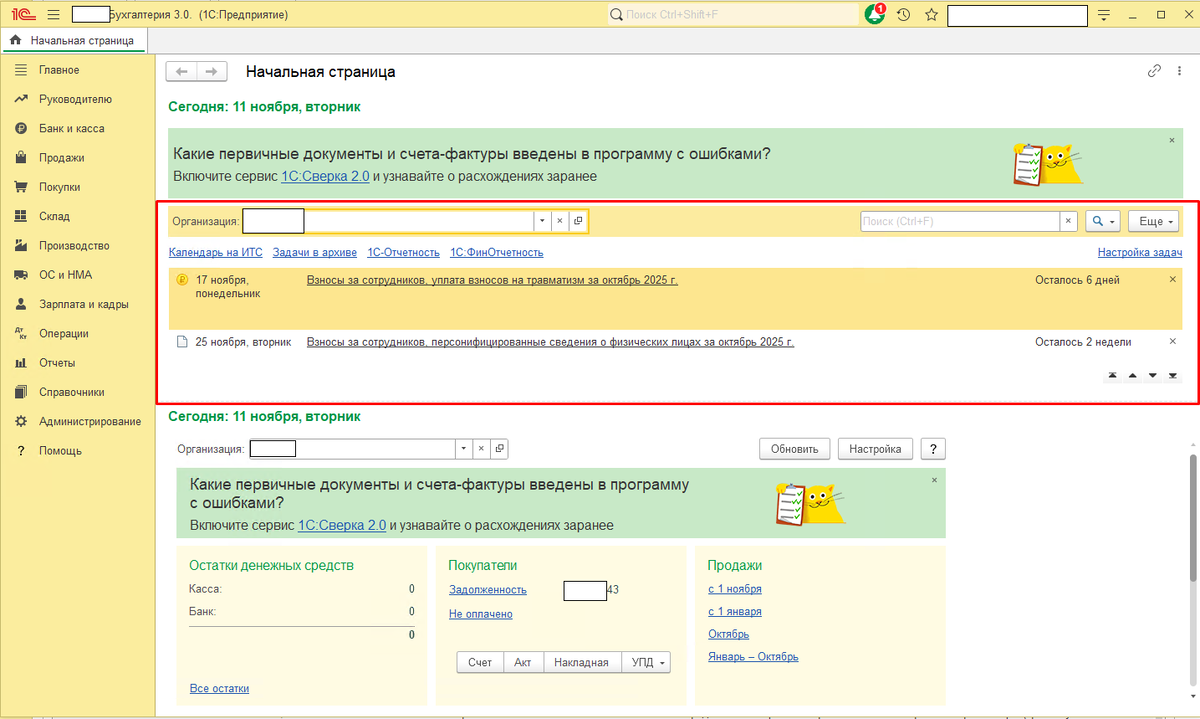Screen dimensions: 1200x719
Task: Open Главное section in sidebar
Action: pyautogui.click(x=59, y=70)
